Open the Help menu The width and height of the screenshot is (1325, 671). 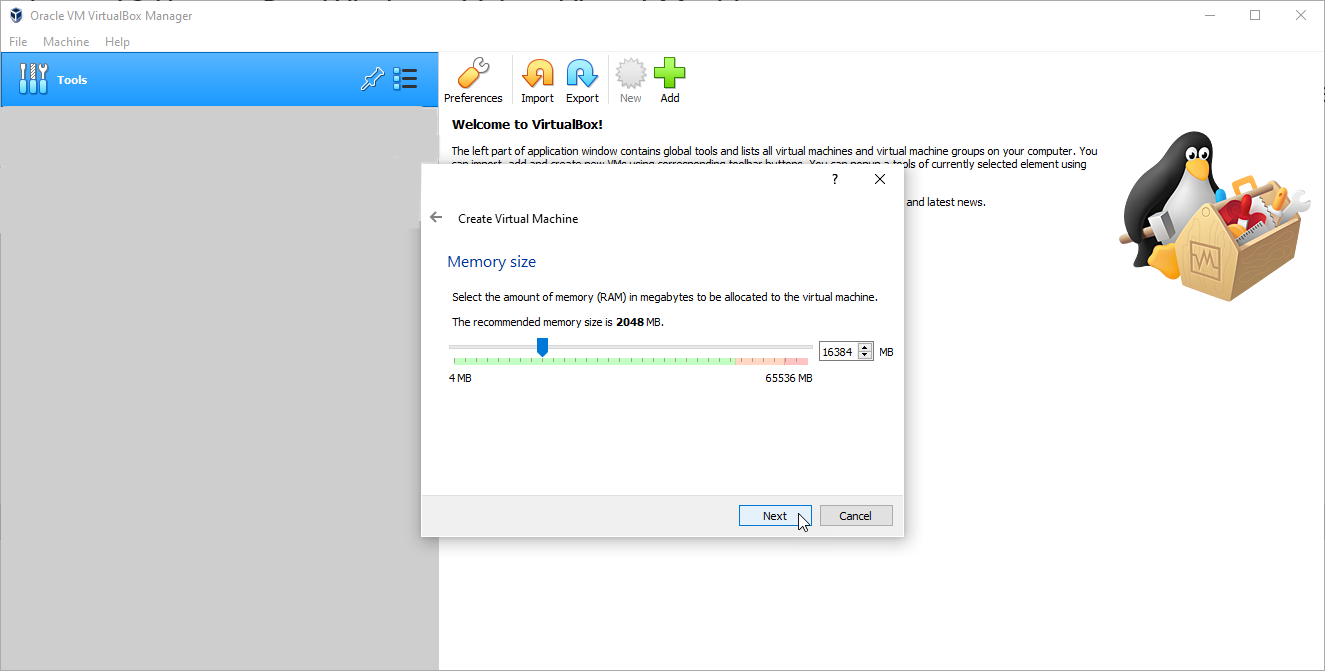click(x=117, y=42)
